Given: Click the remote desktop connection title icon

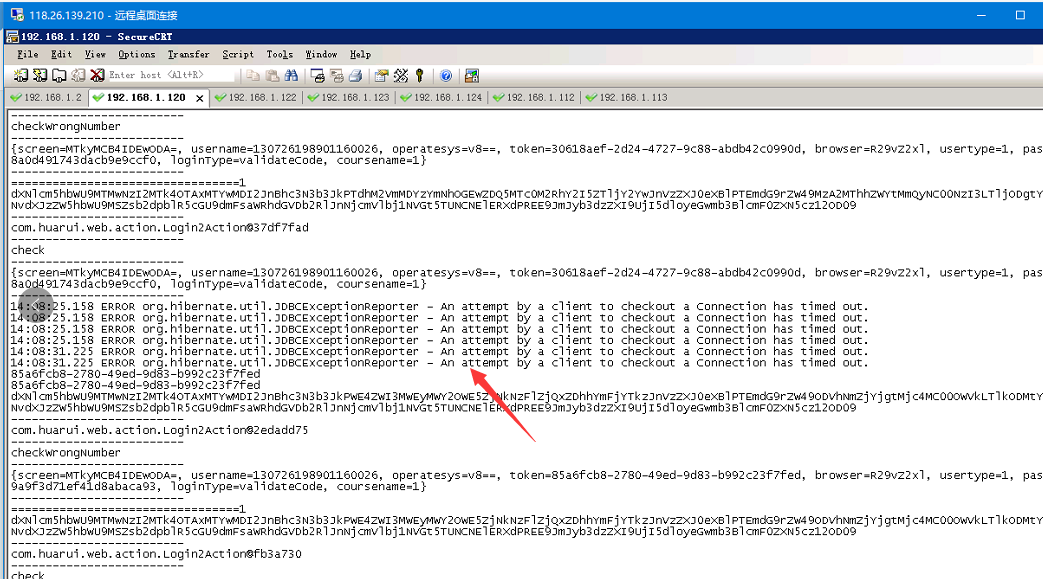Looking at the screenshot, I should click(17, 14).
